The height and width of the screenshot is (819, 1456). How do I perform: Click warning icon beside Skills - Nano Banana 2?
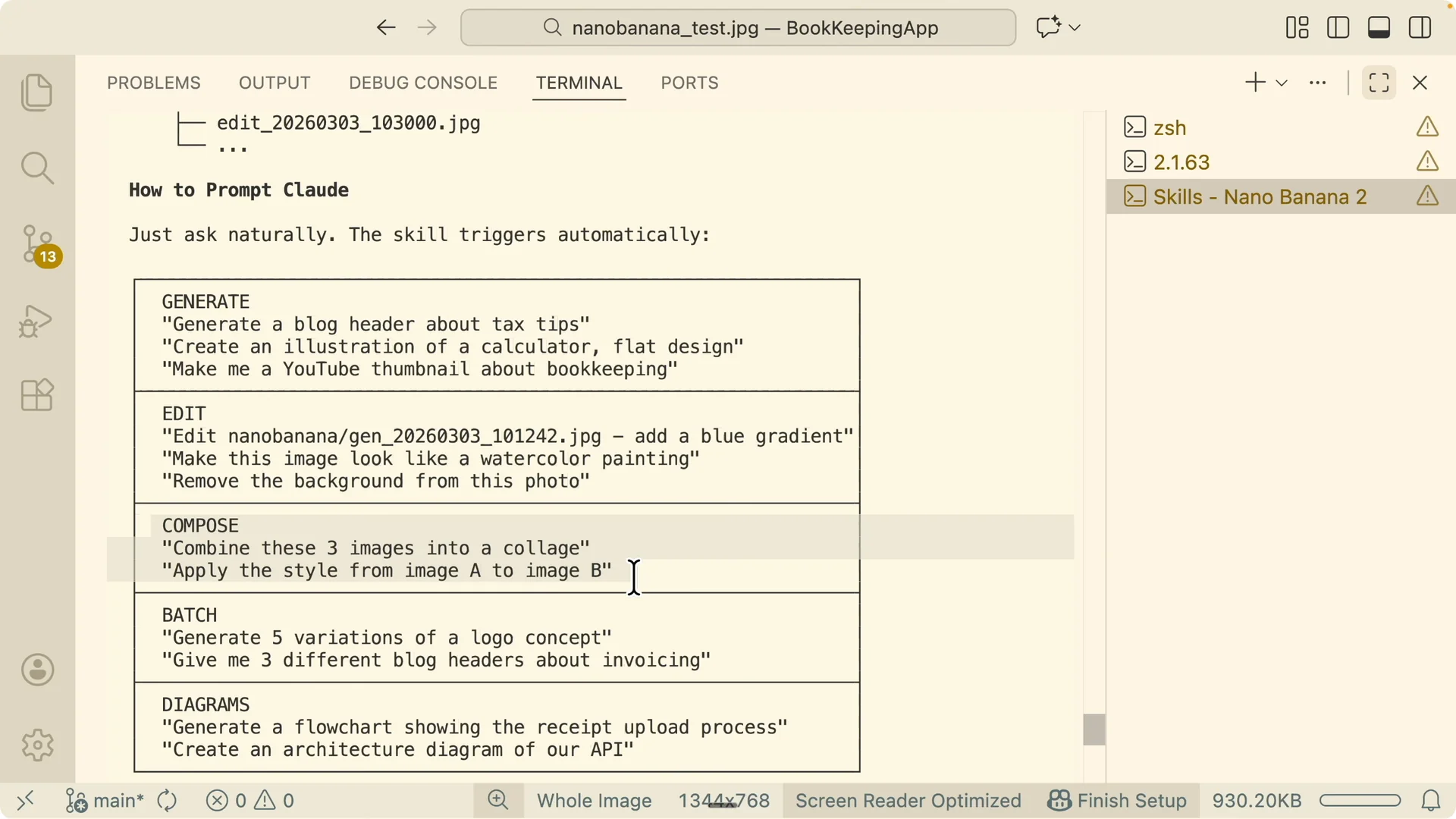(1428, 196)
